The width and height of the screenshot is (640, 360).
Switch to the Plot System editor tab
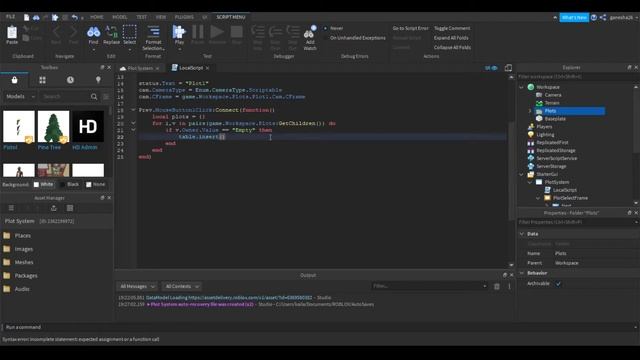[x=140, y=68]
